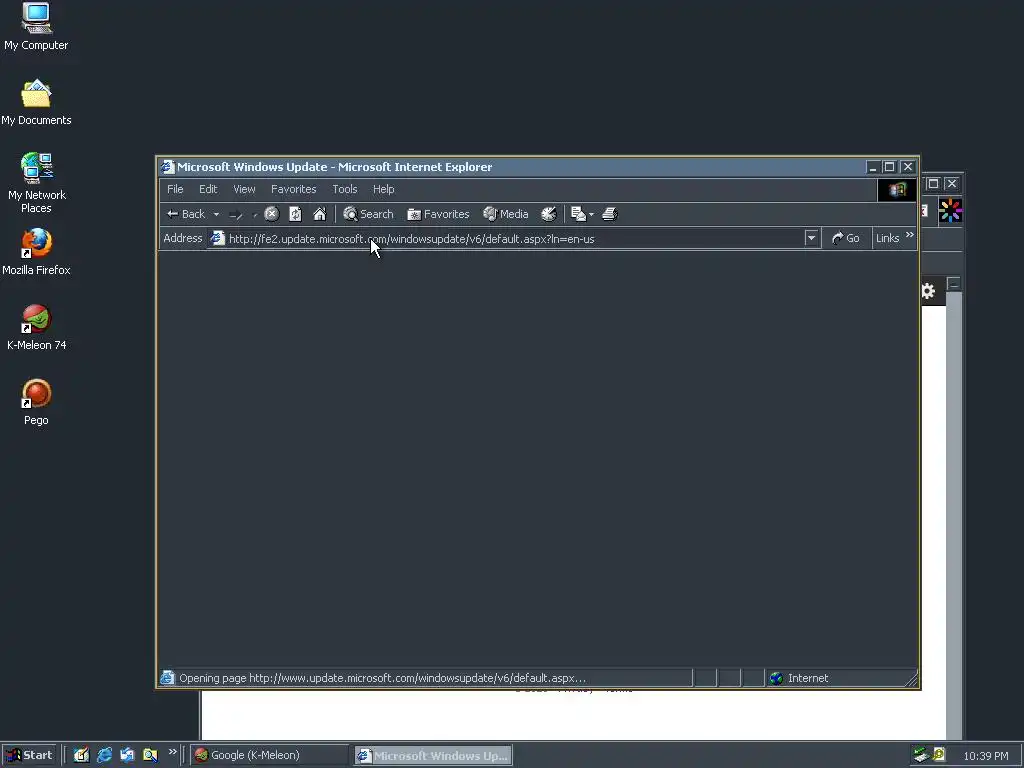Click K-Meleon scrollbar up arrow
Screen dimensions: 1024x768
click(x=953, y=284)
